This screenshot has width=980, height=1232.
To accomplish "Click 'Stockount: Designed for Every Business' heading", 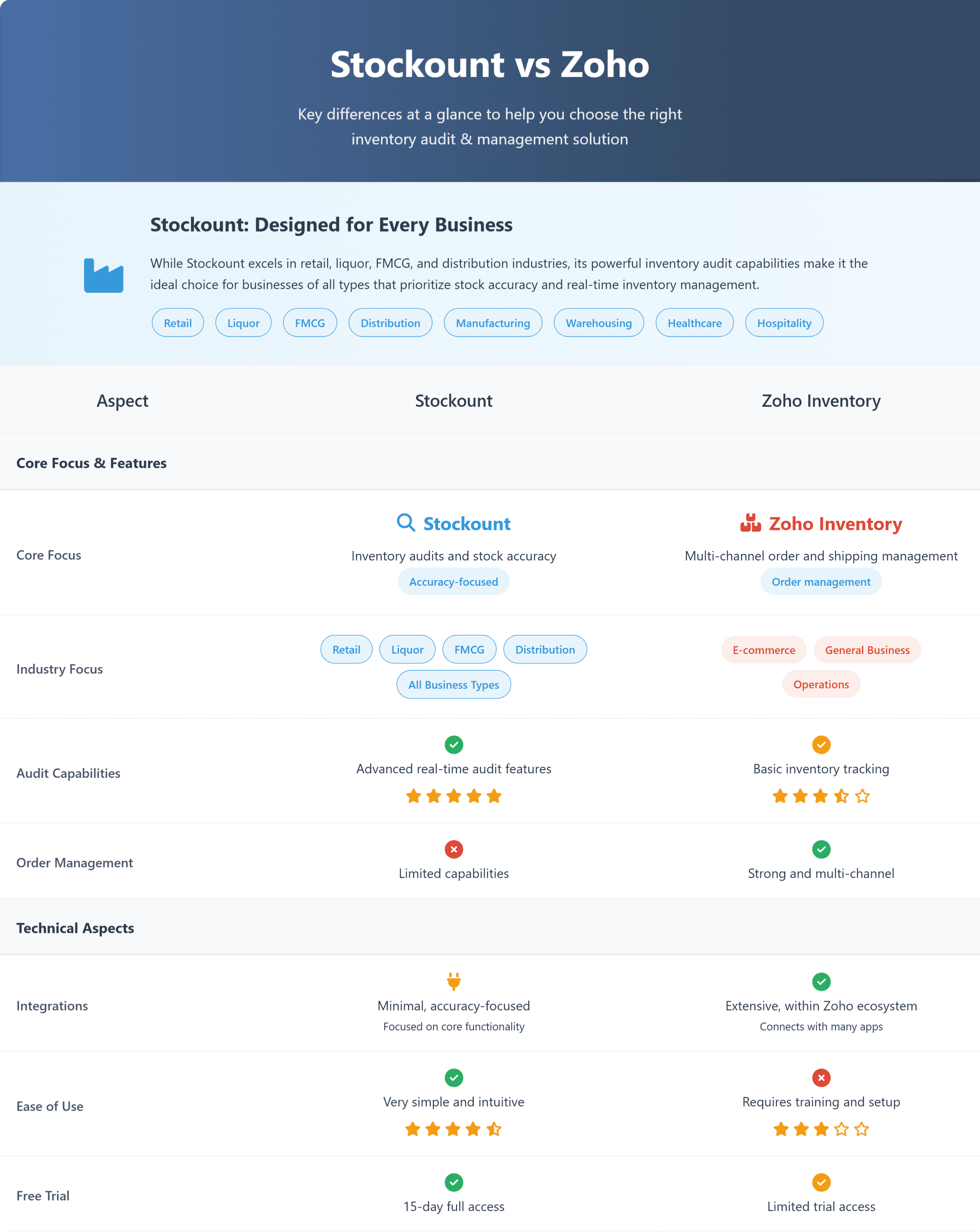I will coord(331,225).
